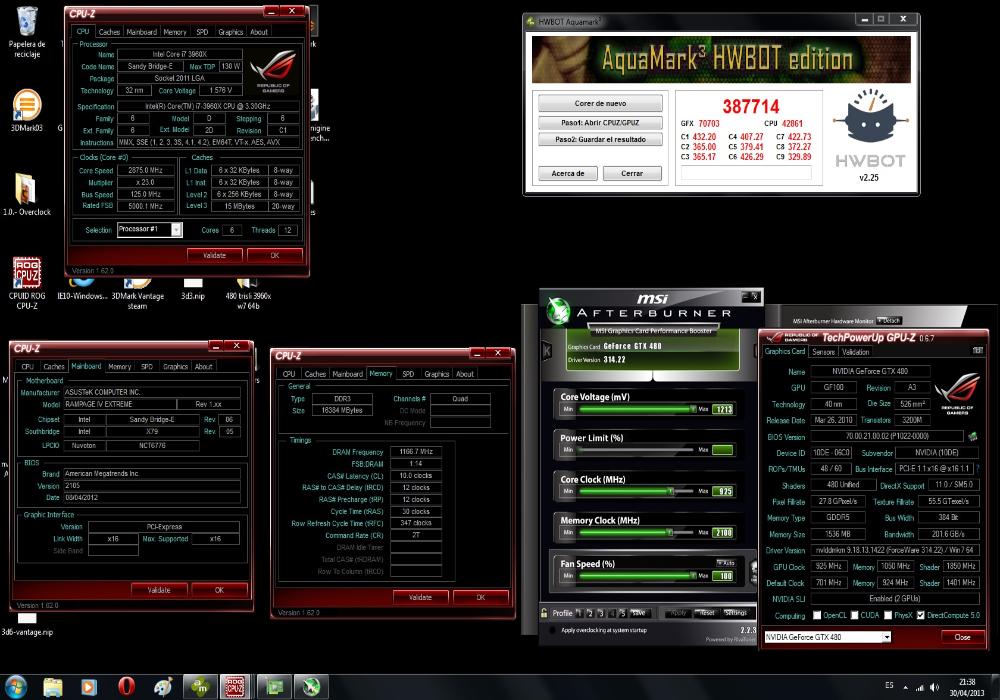
Task: Click the Memory Clock value field 2100
Action: (x=723, y=533)
